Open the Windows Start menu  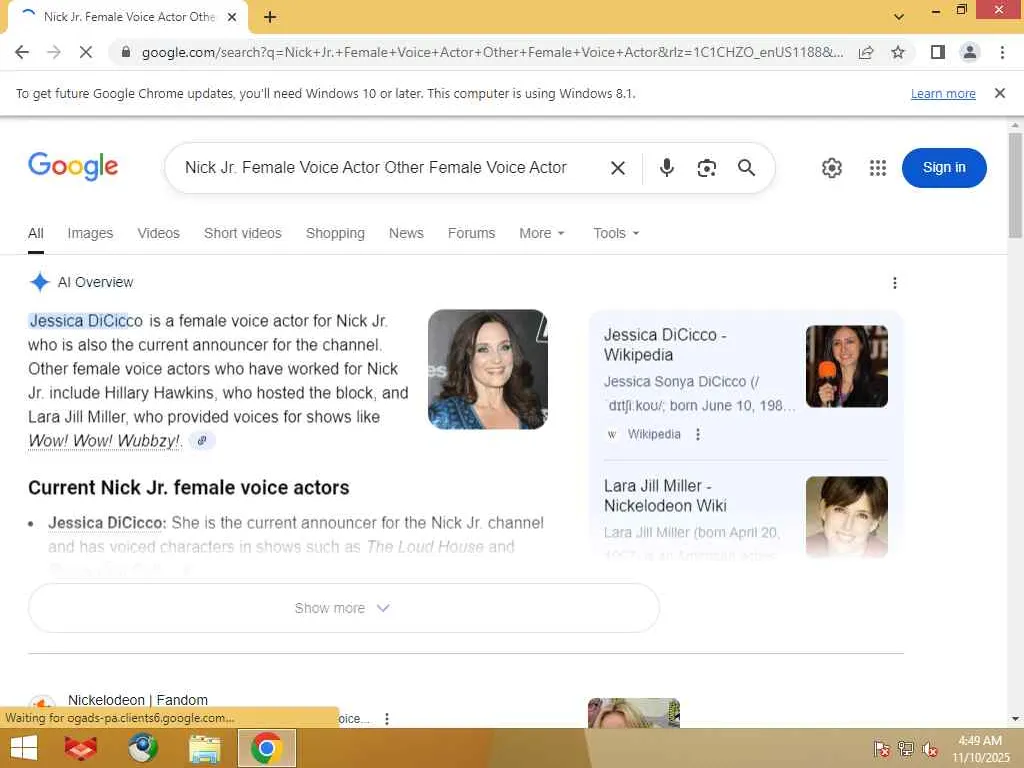(24, 748)
